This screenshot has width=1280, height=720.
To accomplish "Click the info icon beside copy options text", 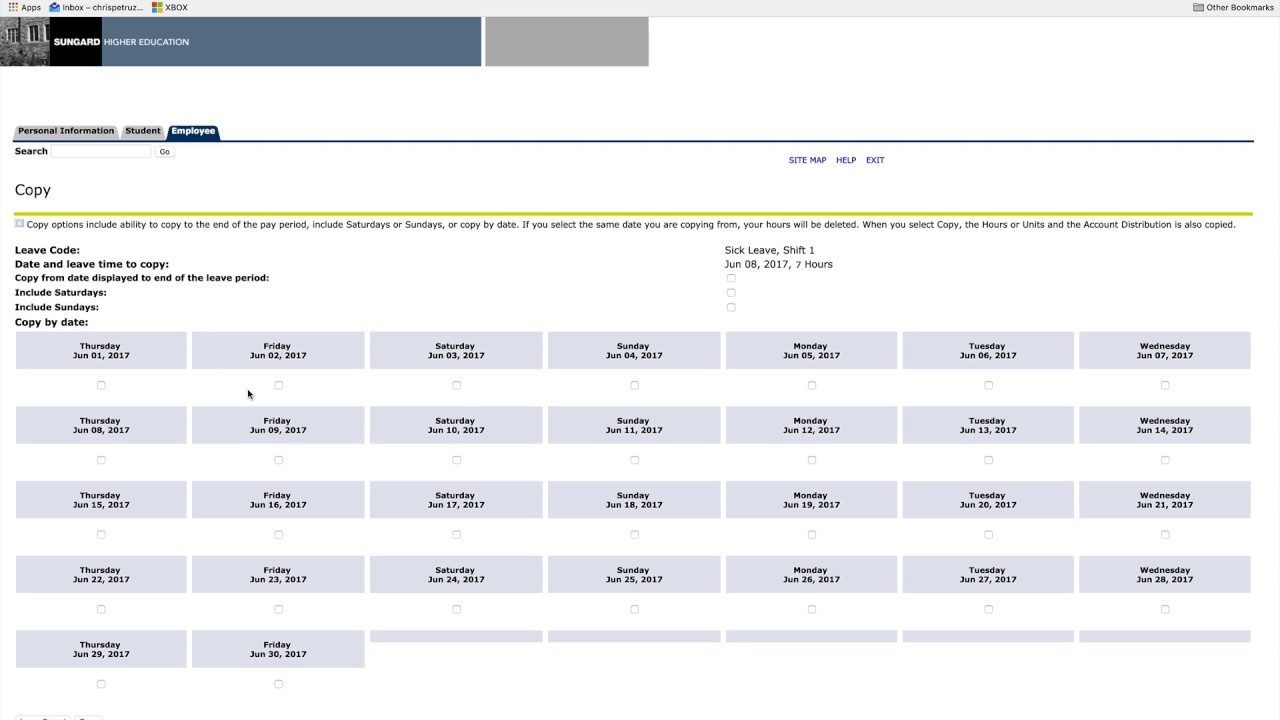I will click(x=19, y=224).
